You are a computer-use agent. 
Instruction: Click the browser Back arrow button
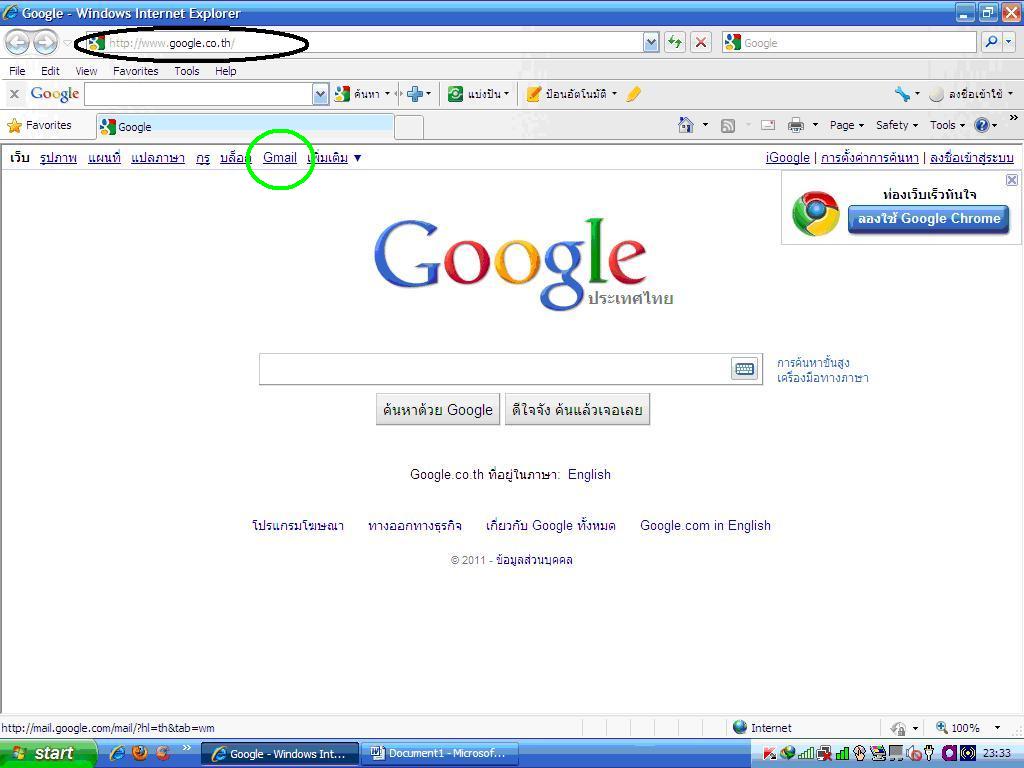[x=18, y=43]
